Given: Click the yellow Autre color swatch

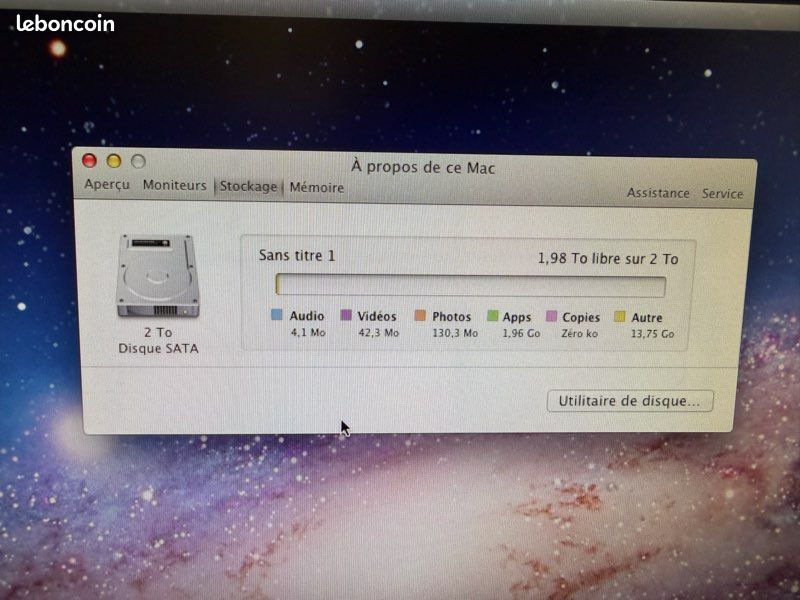Looking at the screenshot, I should tap(619, 317).
